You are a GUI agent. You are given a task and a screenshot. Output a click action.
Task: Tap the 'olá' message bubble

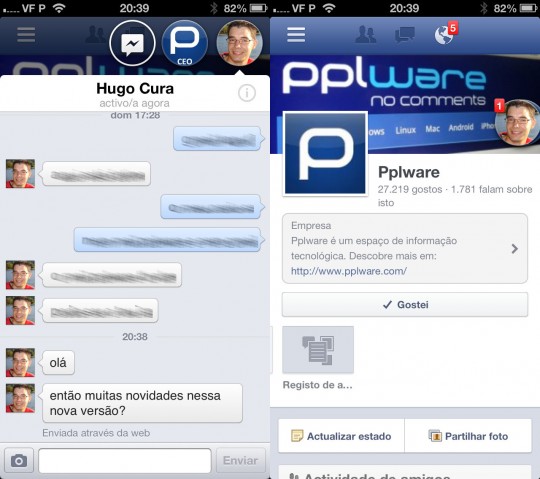click(58, 363)
